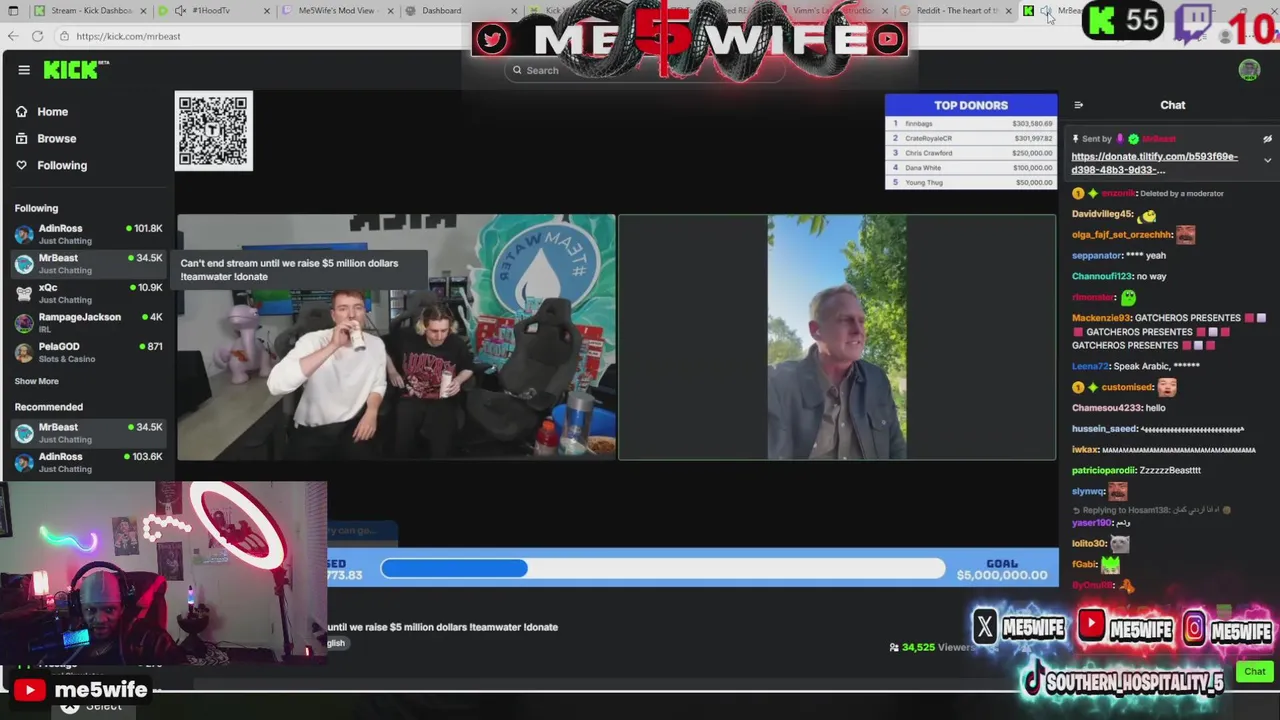Click the QR code on stream
Image resolution: width=1280 pixels, height=720 pixels.
(214, 131)
